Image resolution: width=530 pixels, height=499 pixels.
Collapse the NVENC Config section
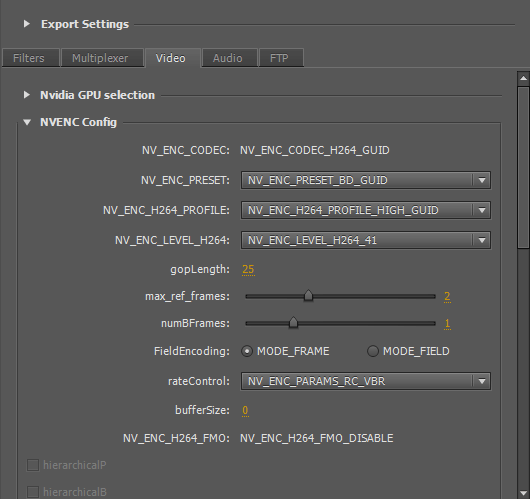[x=27, y=122]
